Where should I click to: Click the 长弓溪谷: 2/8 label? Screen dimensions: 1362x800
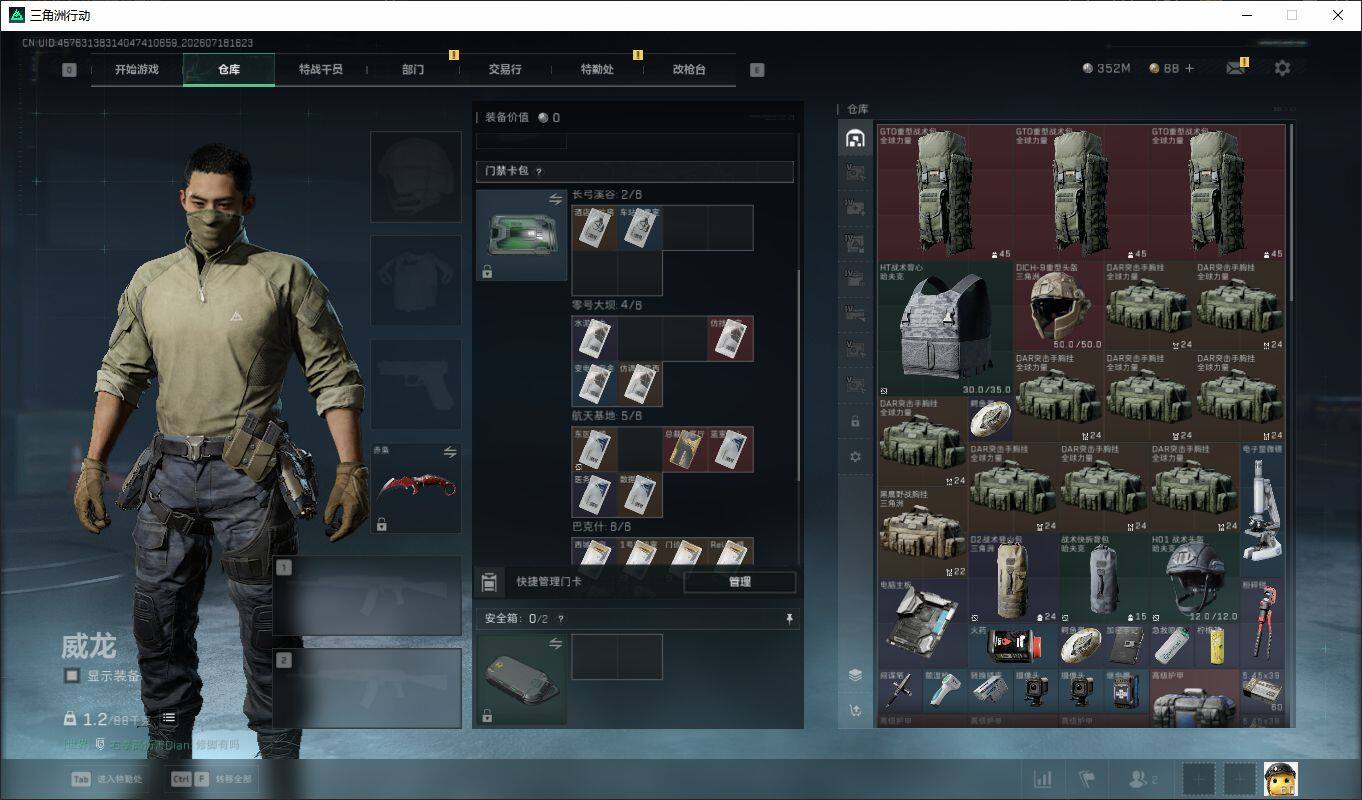click(x=607, y=195)
